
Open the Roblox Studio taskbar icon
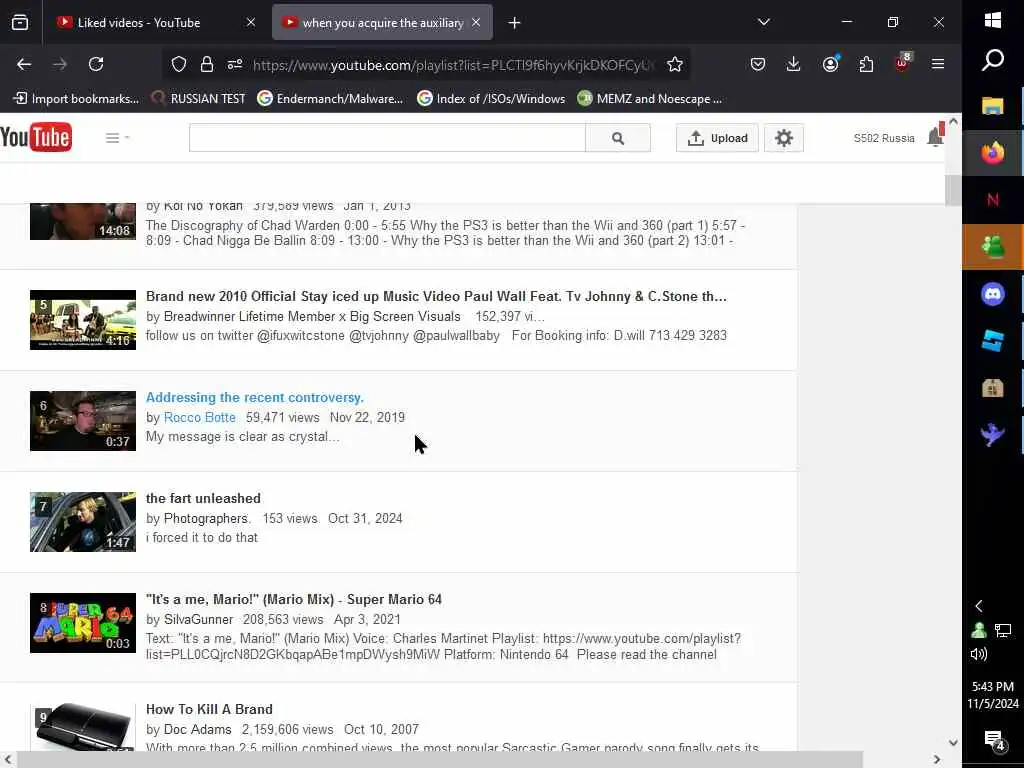tap(993, 342)
